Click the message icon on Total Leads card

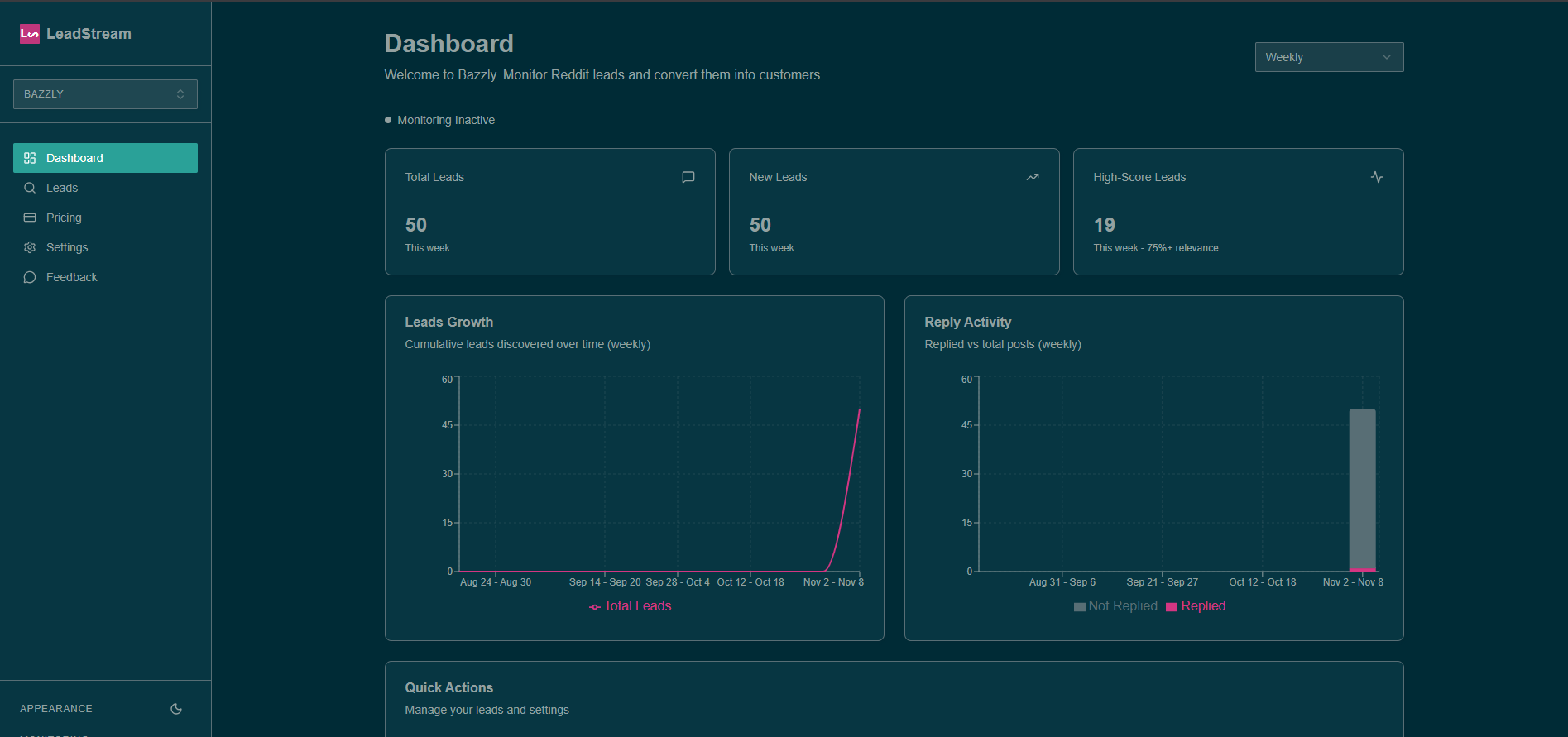coord(688,177)
